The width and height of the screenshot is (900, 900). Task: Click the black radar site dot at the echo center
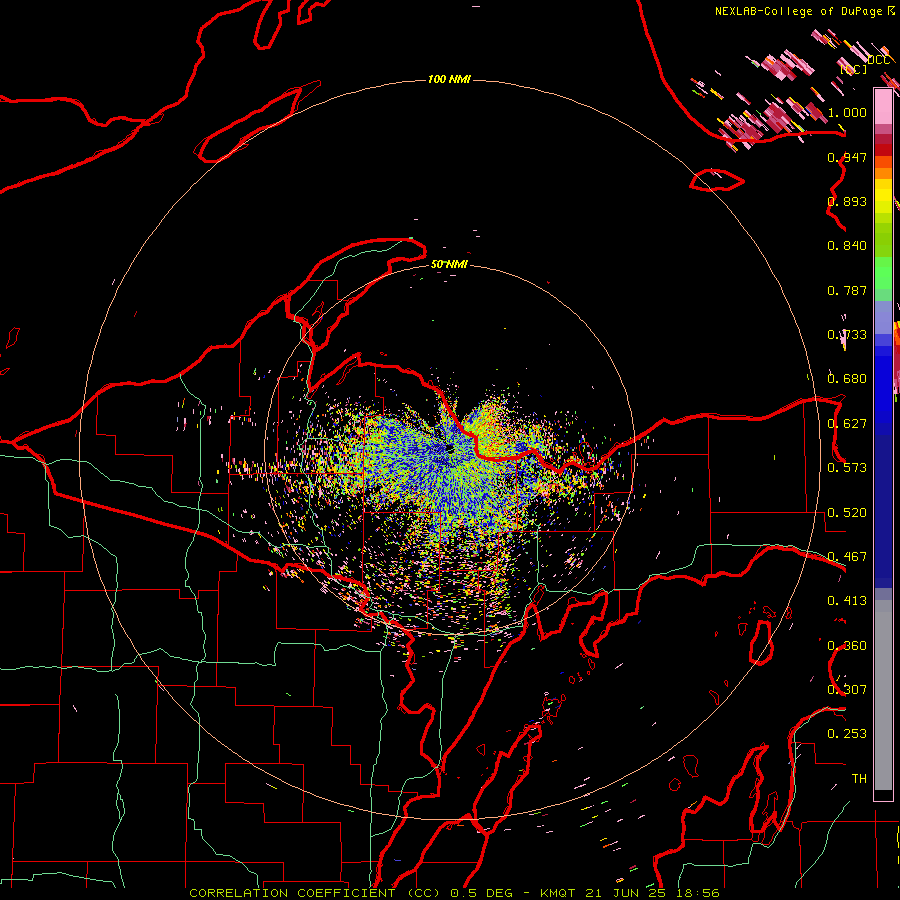(449, 448)
